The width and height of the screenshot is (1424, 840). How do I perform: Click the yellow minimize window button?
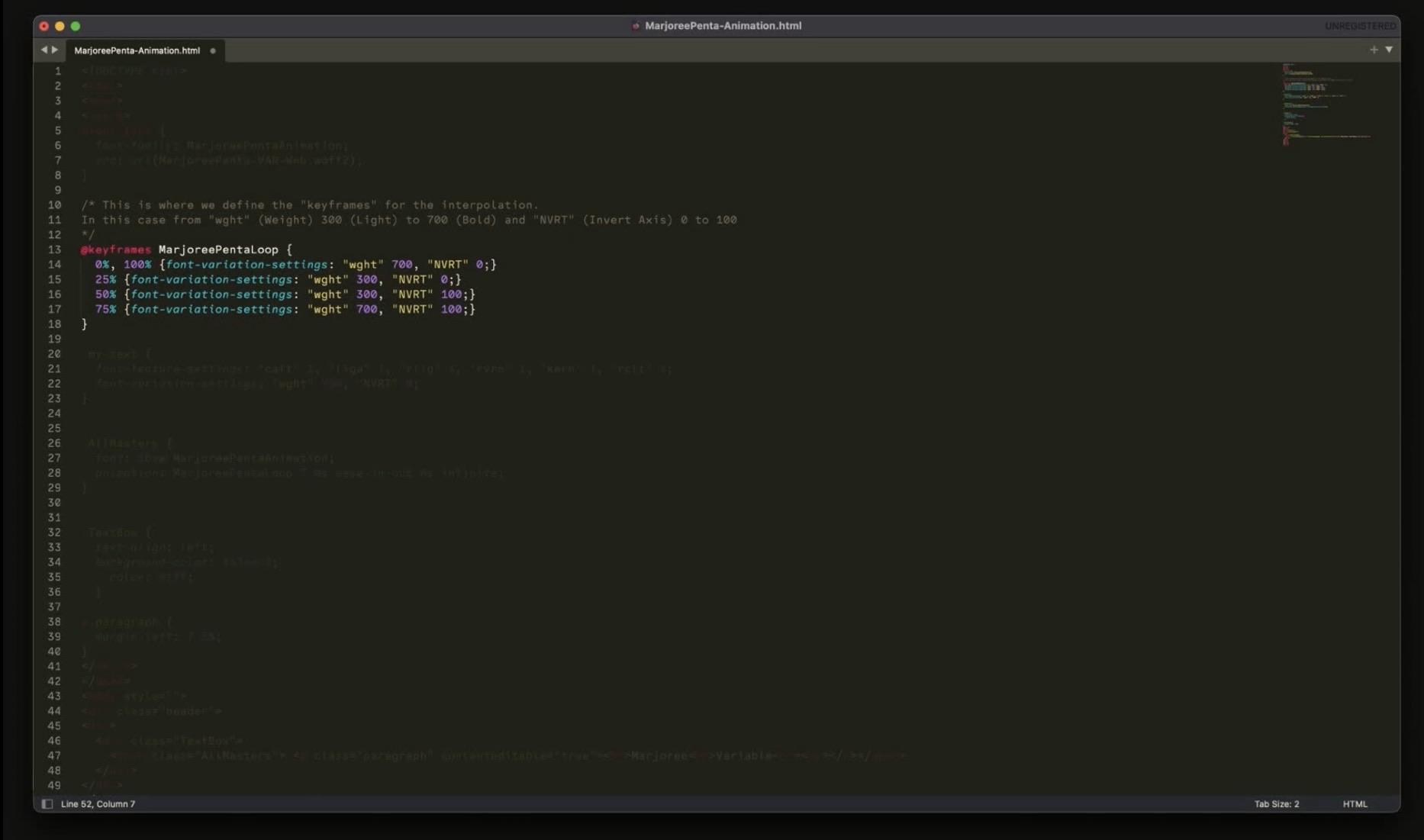(60, 26)
